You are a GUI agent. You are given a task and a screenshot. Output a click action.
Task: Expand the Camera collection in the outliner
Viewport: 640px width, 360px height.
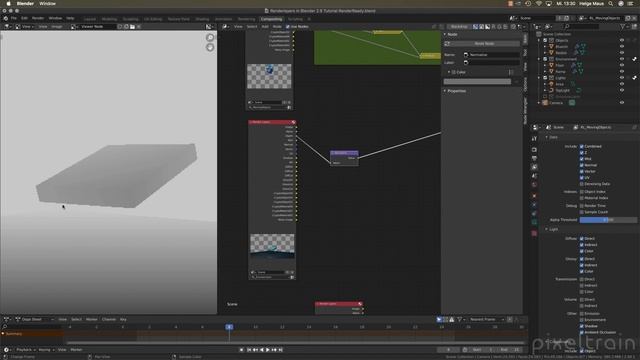539,103
